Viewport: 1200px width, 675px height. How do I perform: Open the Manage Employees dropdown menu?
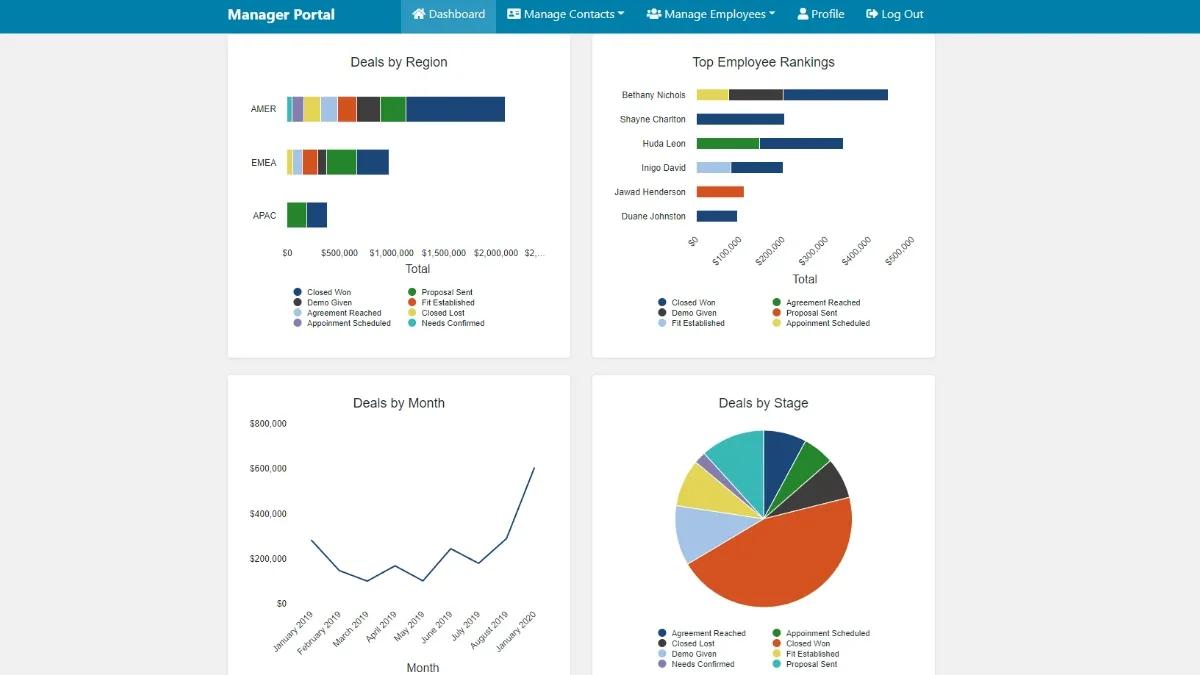710,14
